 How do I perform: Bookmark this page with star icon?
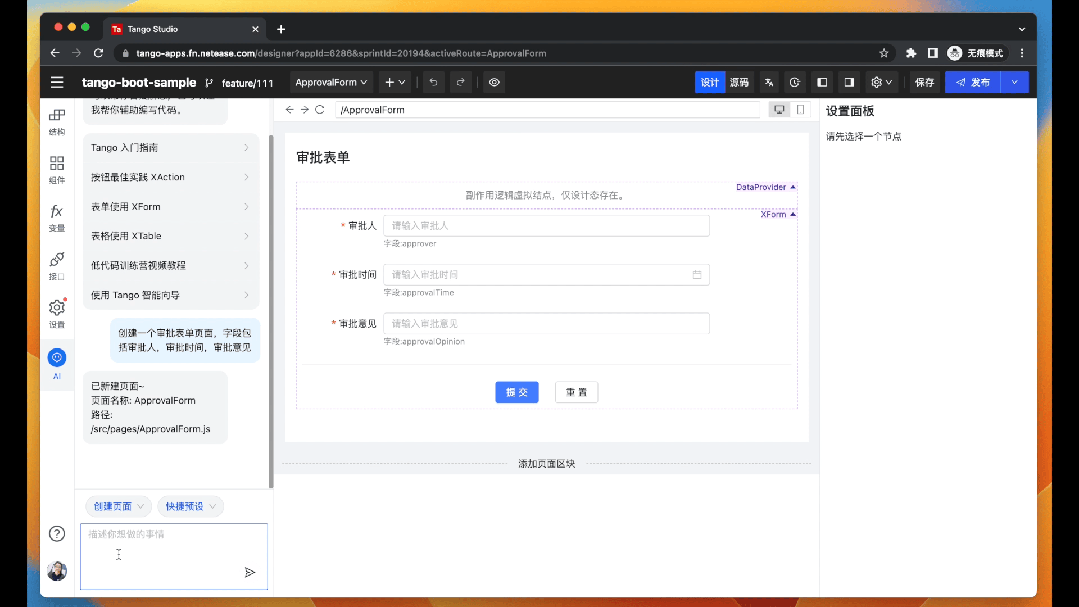pos(884,53)
